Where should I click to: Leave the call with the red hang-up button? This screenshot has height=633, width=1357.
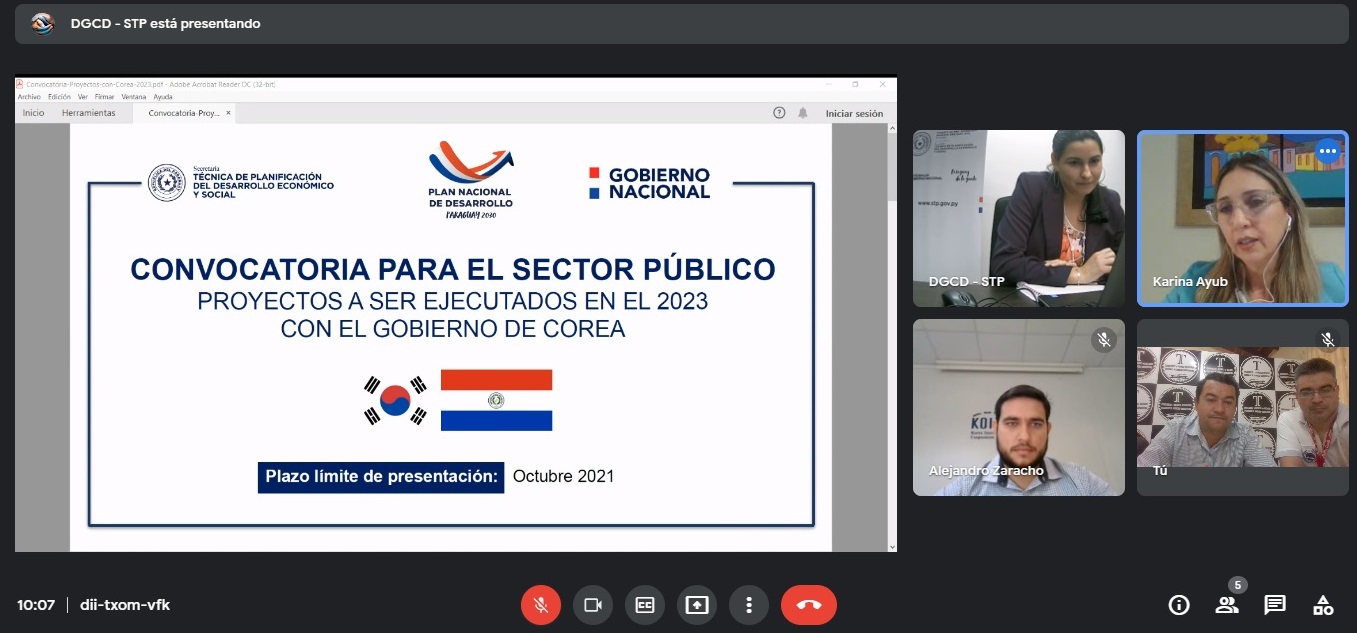(809, 605)
